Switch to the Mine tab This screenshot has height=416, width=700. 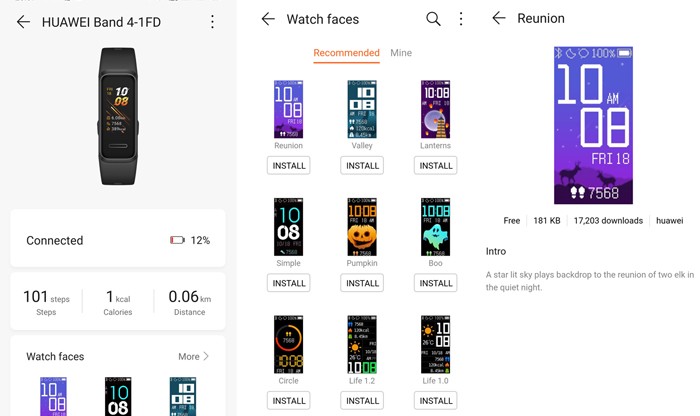coord(401,53)
